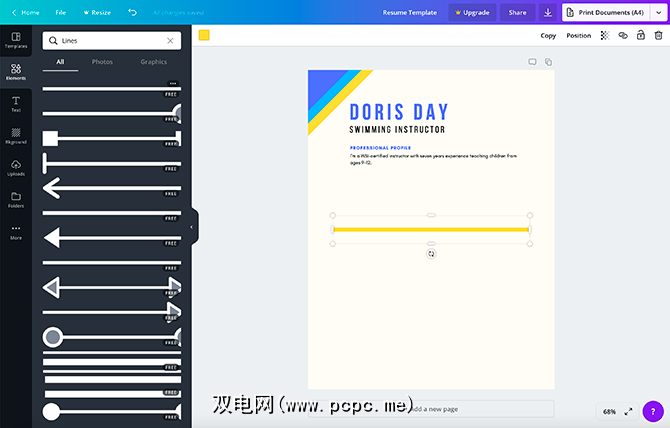670x428 pixels.
Task: Add the solid left arrow line element
Action: (112, 238)
